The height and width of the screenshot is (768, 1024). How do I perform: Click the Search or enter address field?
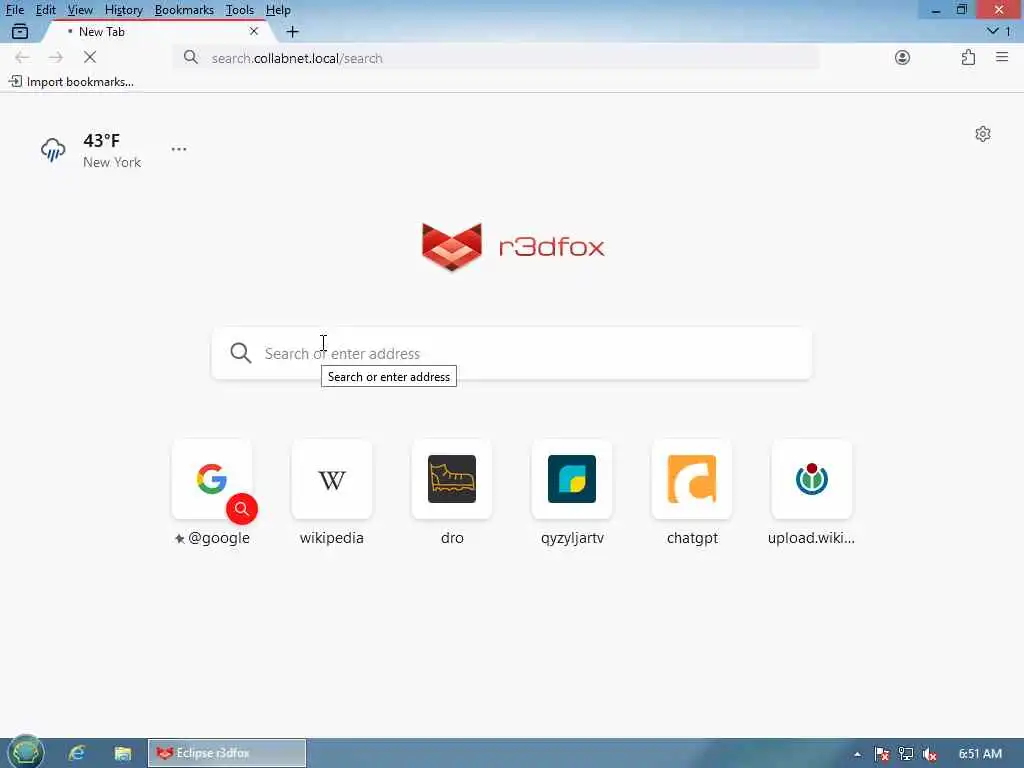coord(512,353)
